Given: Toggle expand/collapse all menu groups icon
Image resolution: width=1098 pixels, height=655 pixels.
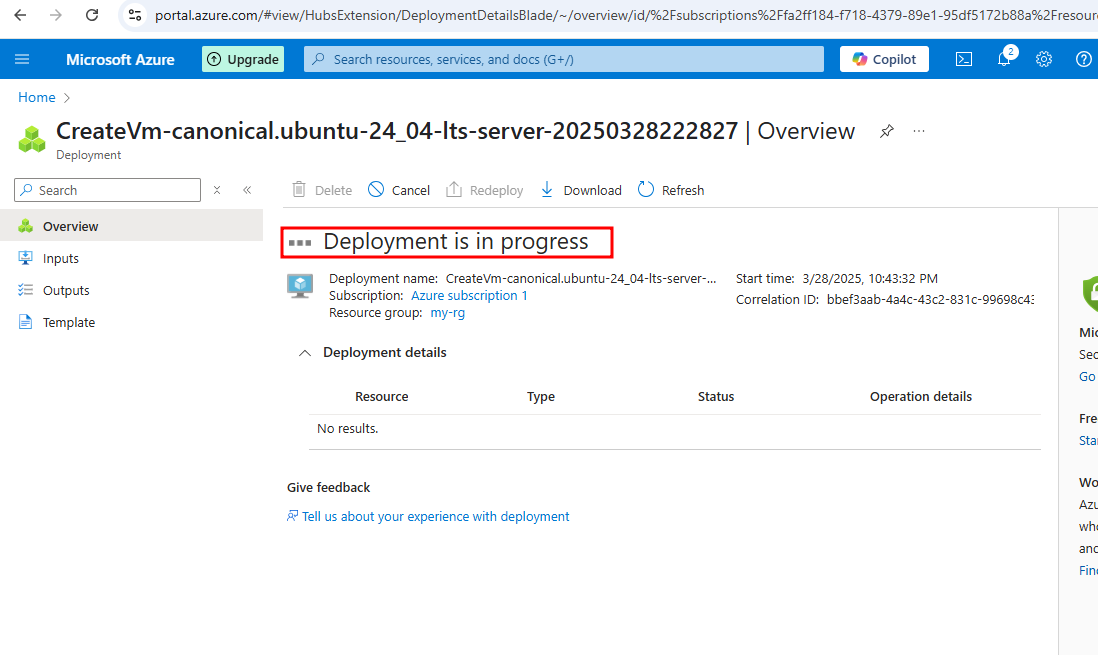Looking at the screenshot, I should coord(217,190).
